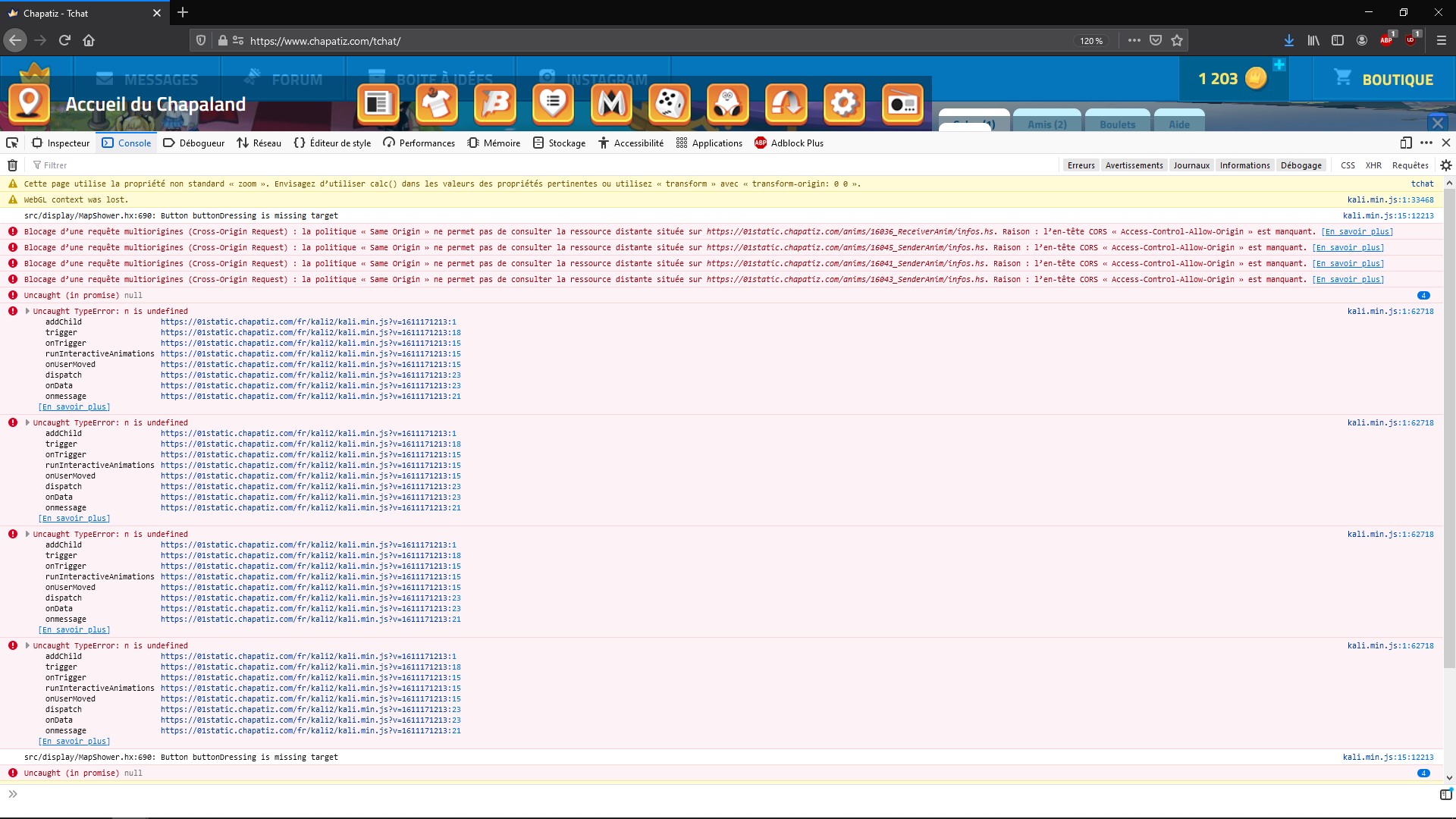Clear the console with the trash icon

[13, 165]
